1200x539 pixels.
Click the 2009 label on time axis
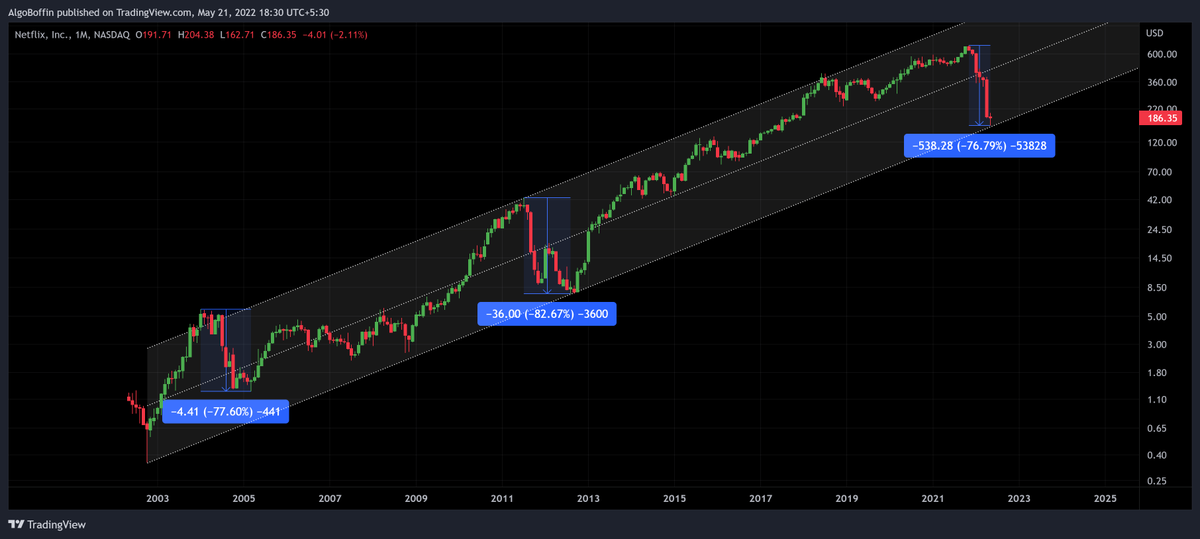416,497
